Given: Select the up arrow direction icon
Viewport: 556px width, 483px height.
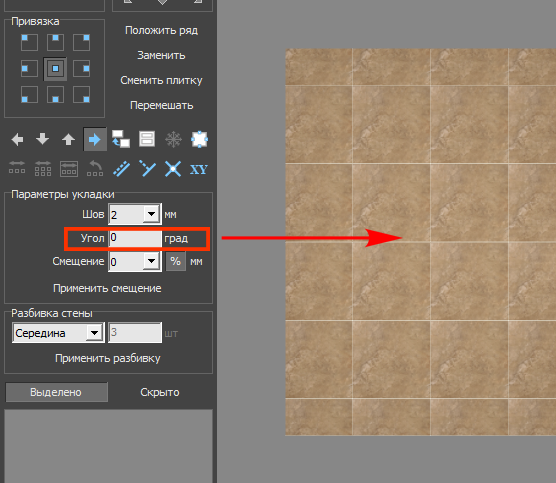Looking at the screenshot, I should tap(68, 139).
